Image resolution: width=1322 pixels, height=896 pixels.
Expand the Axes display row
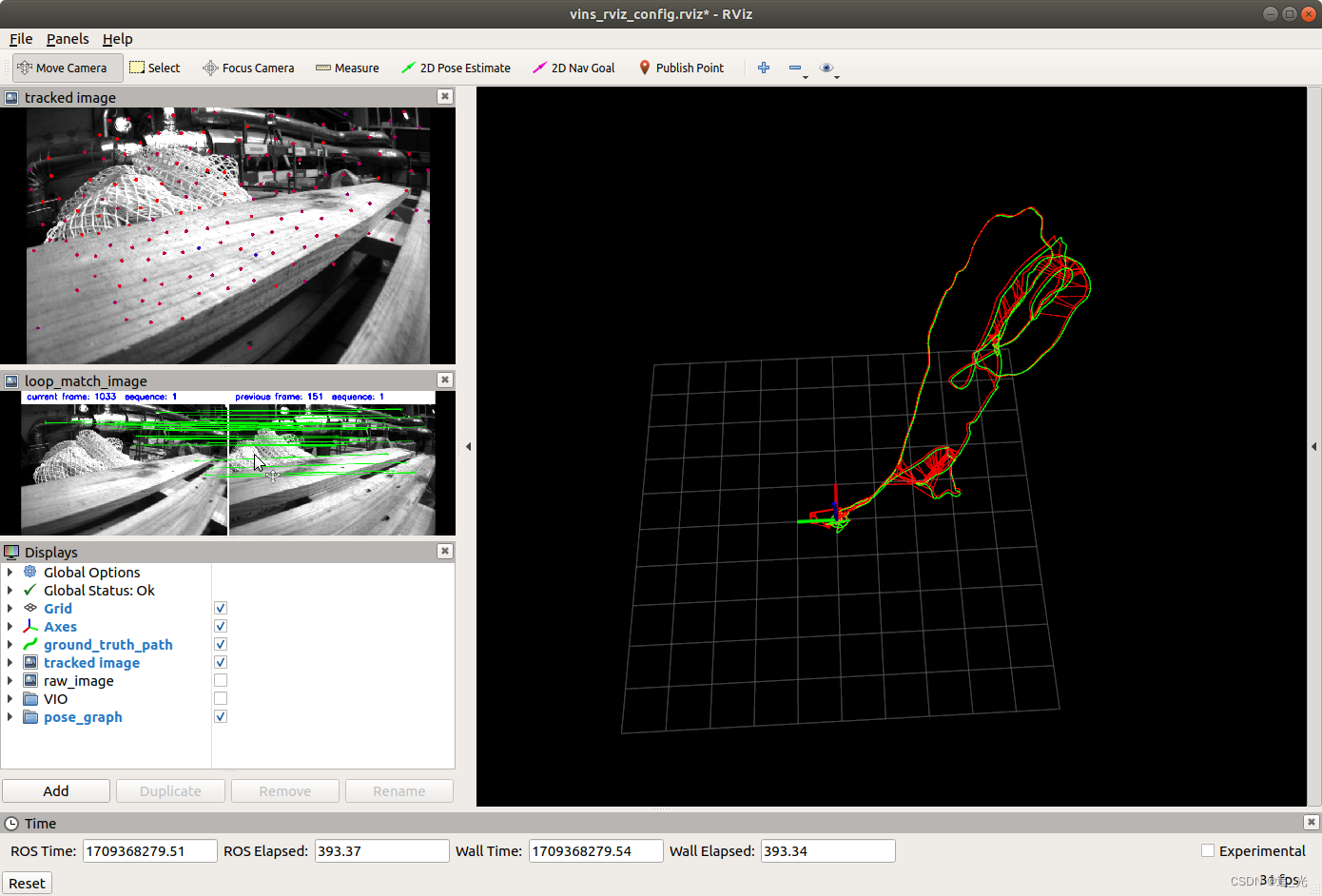(10, 626)
